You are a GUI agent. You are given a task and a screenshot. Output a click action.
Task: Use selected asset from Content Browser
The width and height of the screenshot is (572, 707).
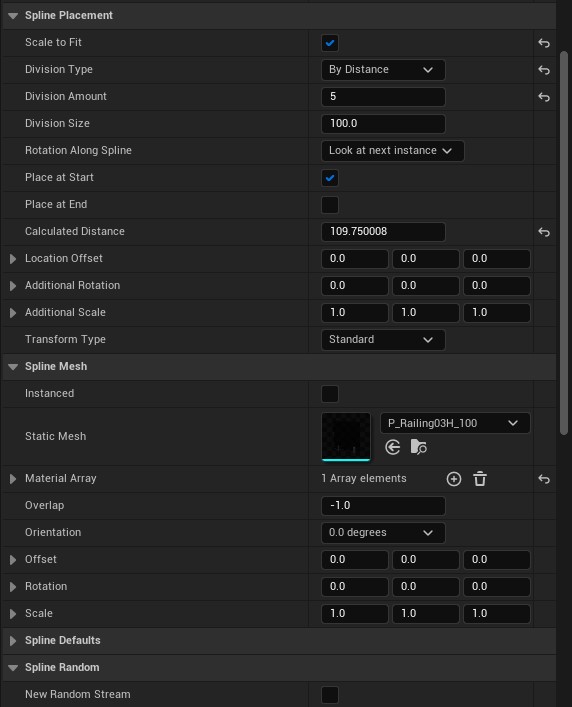tap(393, 447)
